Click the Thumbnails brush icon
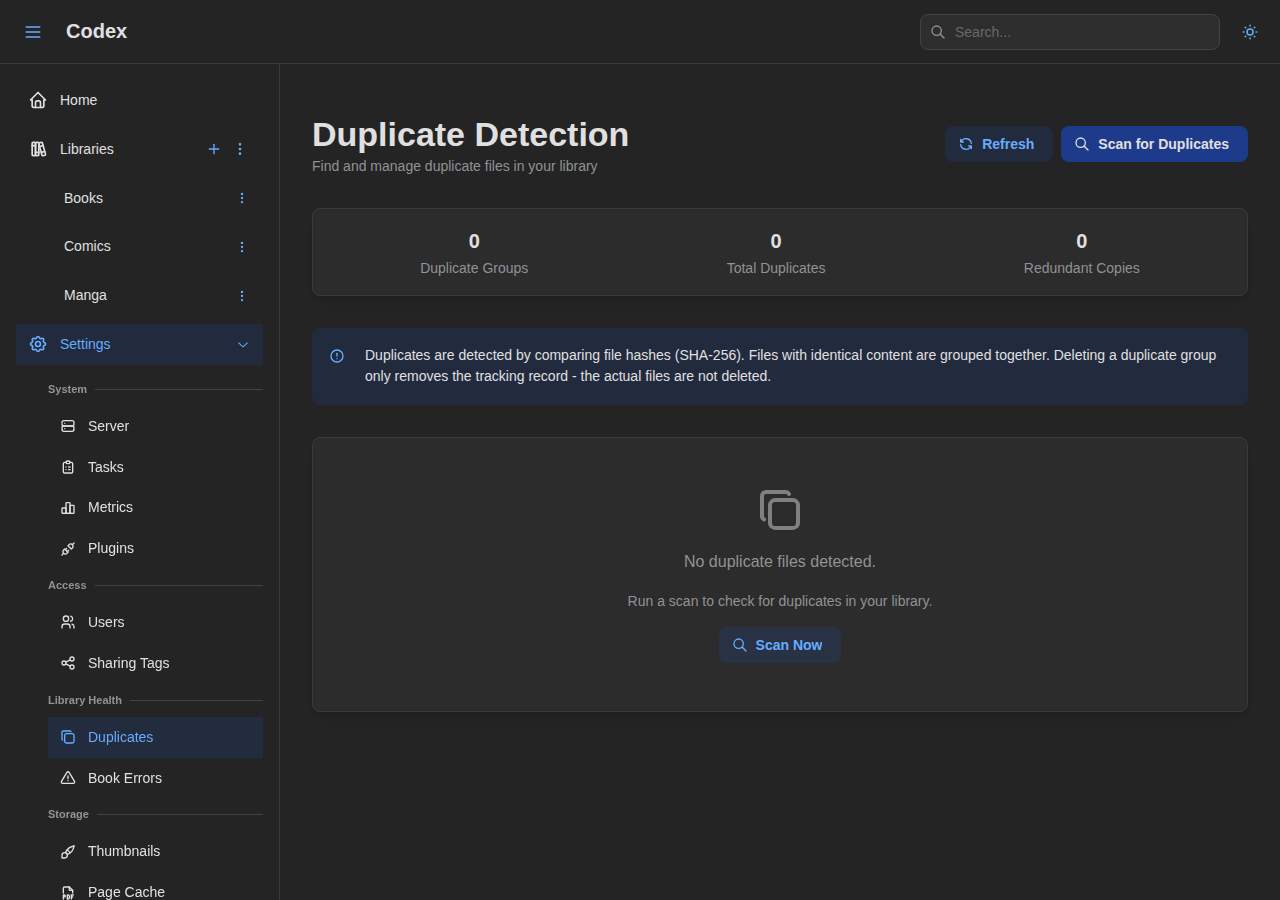The image size is (1280, 900). (x=67, y=851)
